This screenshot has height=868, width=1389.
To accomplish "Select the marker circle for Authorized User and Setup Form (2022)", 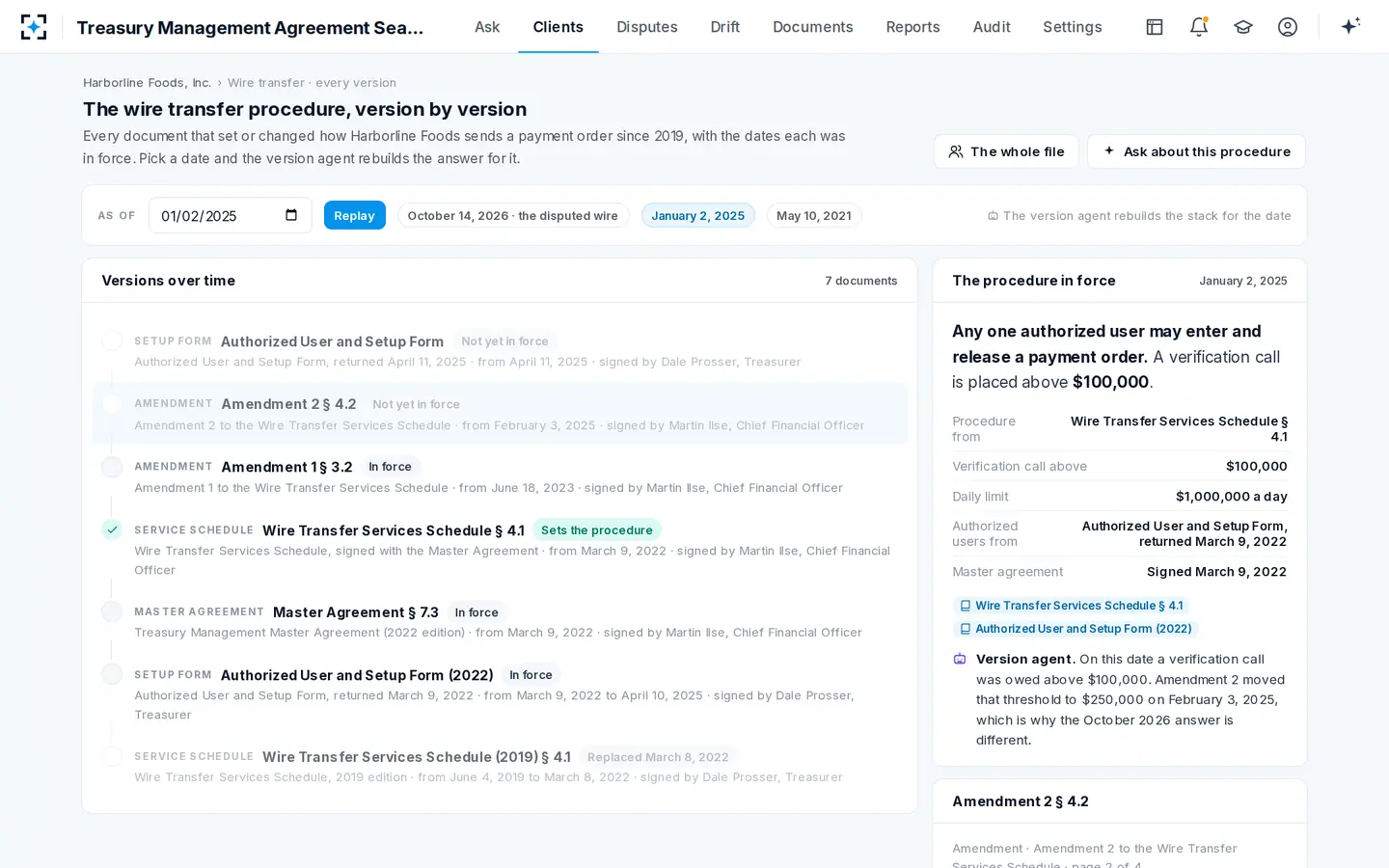I will coord(112,674).
